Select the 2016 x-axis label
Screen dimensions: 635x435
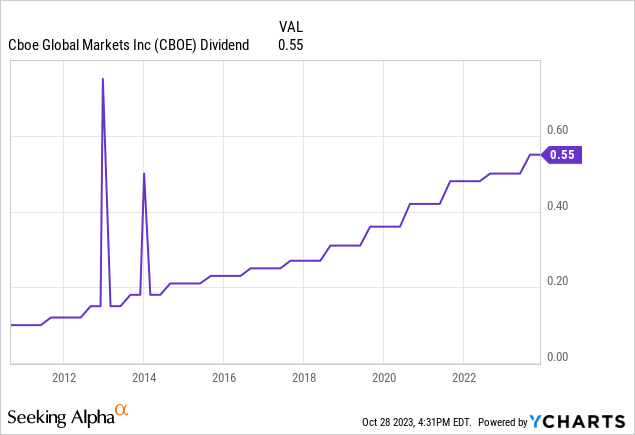tap(223, 378)
